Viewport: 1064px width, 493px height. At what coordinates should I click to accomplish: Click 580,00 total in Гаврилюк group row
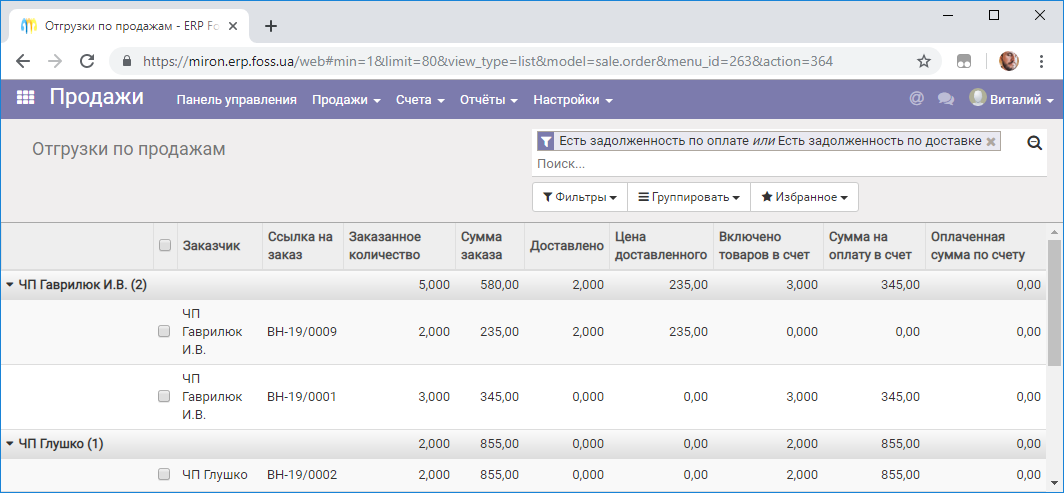[499, 285]
